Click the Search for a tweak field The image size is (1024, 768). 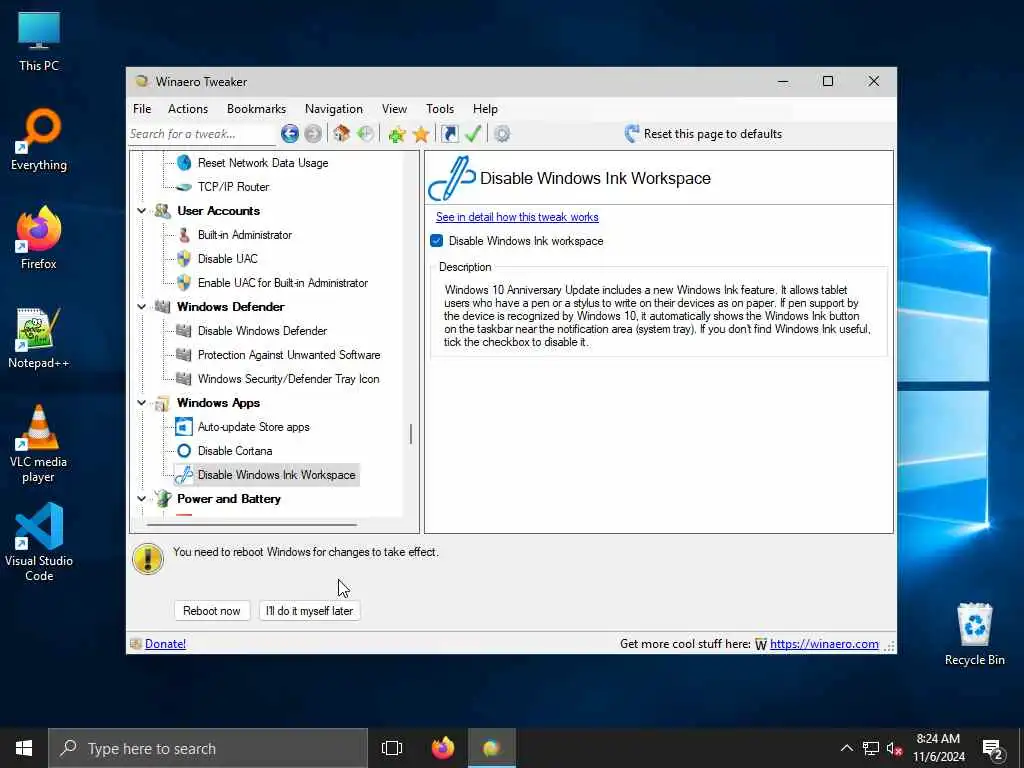[x=202, y=134]
